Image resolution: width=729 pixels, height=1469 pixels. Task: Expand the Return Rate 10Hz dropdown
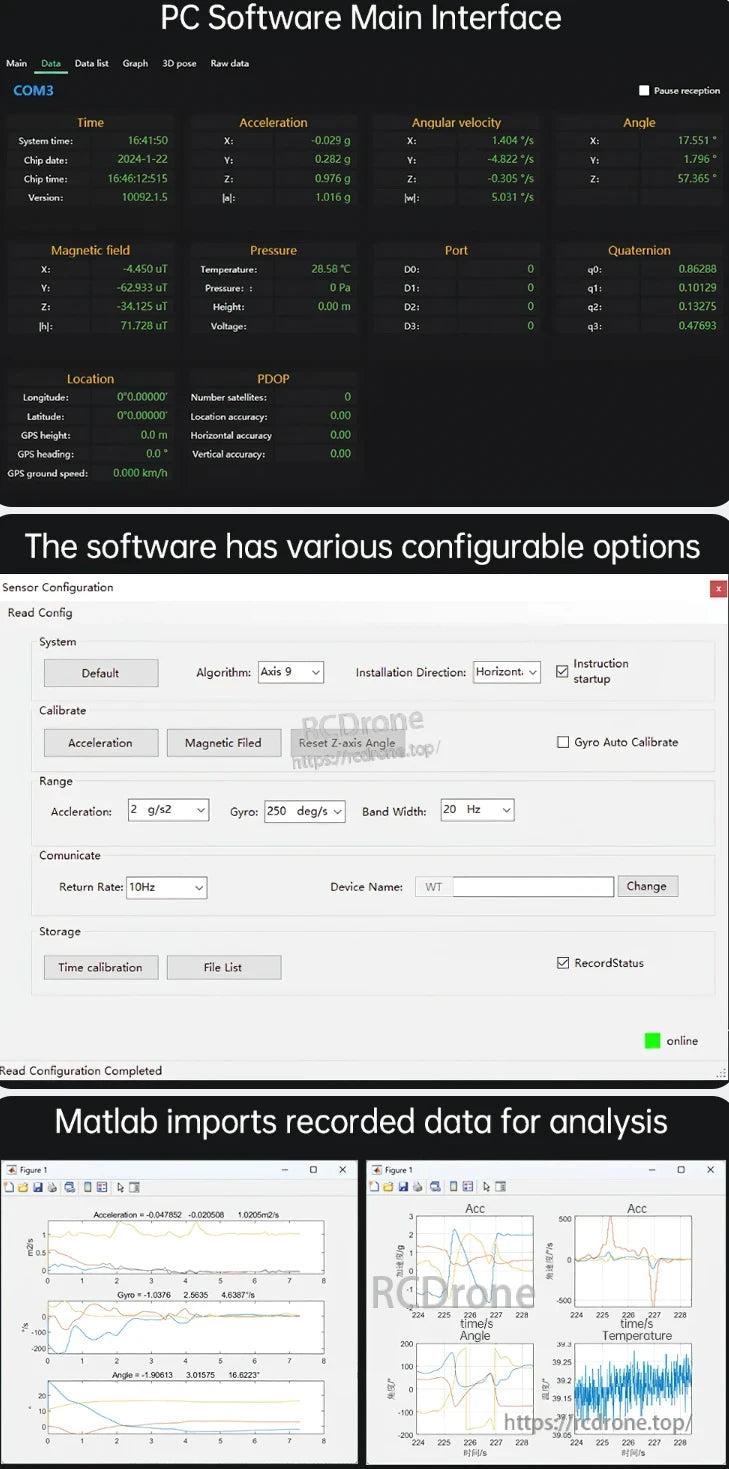[x=166, y=887]
